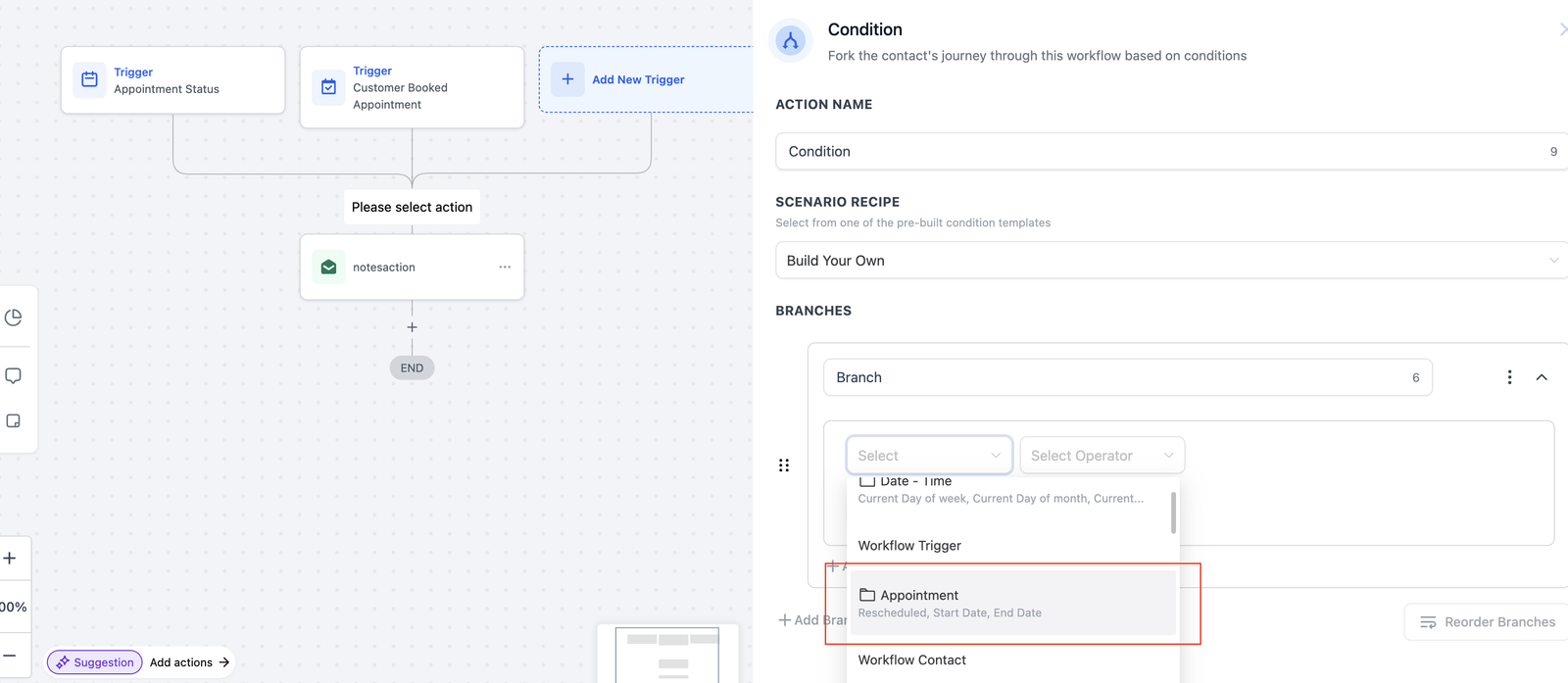This screenshot has height=683, width=1568.
Task: Open the notesaction three-dots menu
Action: tap(505, 267)
